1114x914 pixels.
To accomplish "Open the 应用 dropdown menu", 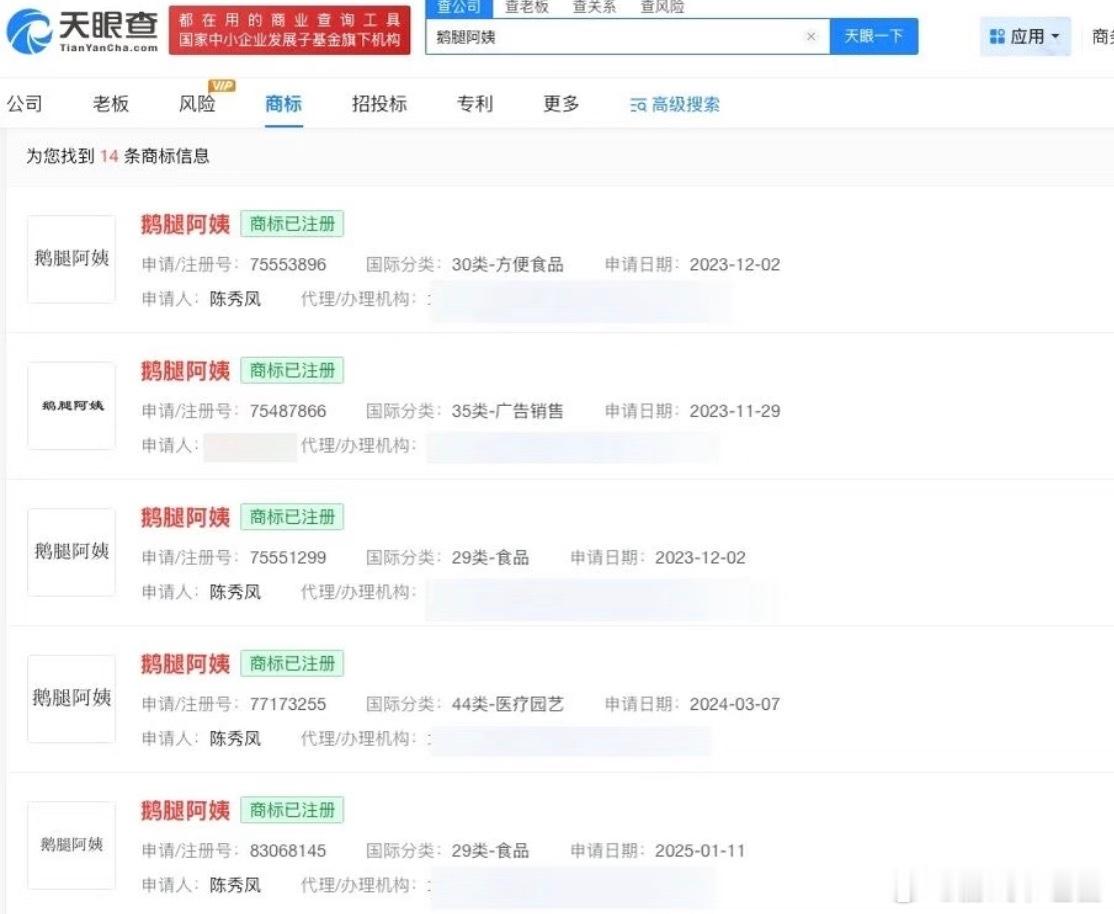I will (1024, 36).
